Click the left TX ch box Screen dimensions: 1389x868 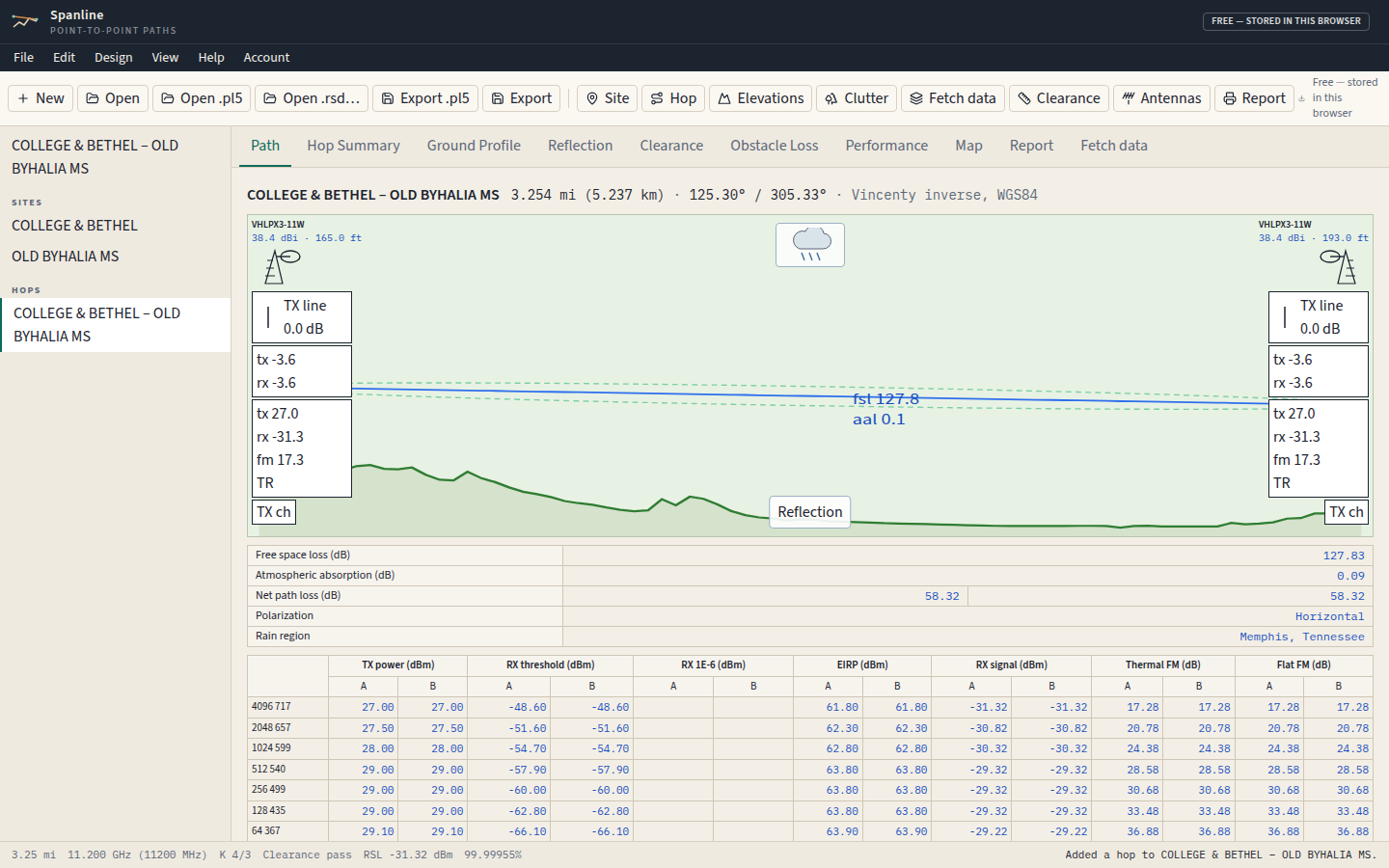pyautogui.click(x=274, y=512)
